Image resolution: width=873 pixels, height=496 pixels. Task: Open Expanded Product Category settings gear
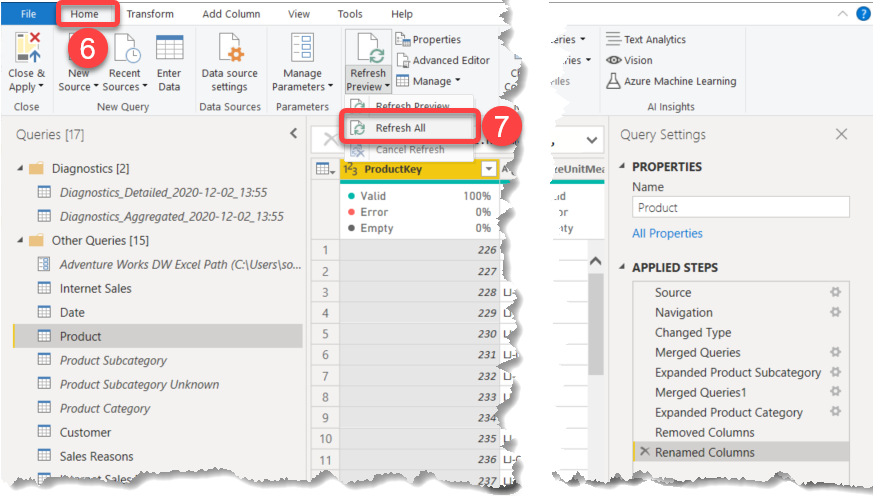(835, 412)
